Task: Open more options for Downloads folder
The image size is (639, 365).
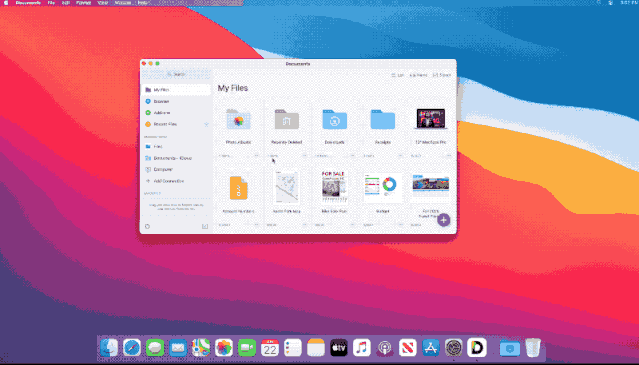Action: click(353, 156)
